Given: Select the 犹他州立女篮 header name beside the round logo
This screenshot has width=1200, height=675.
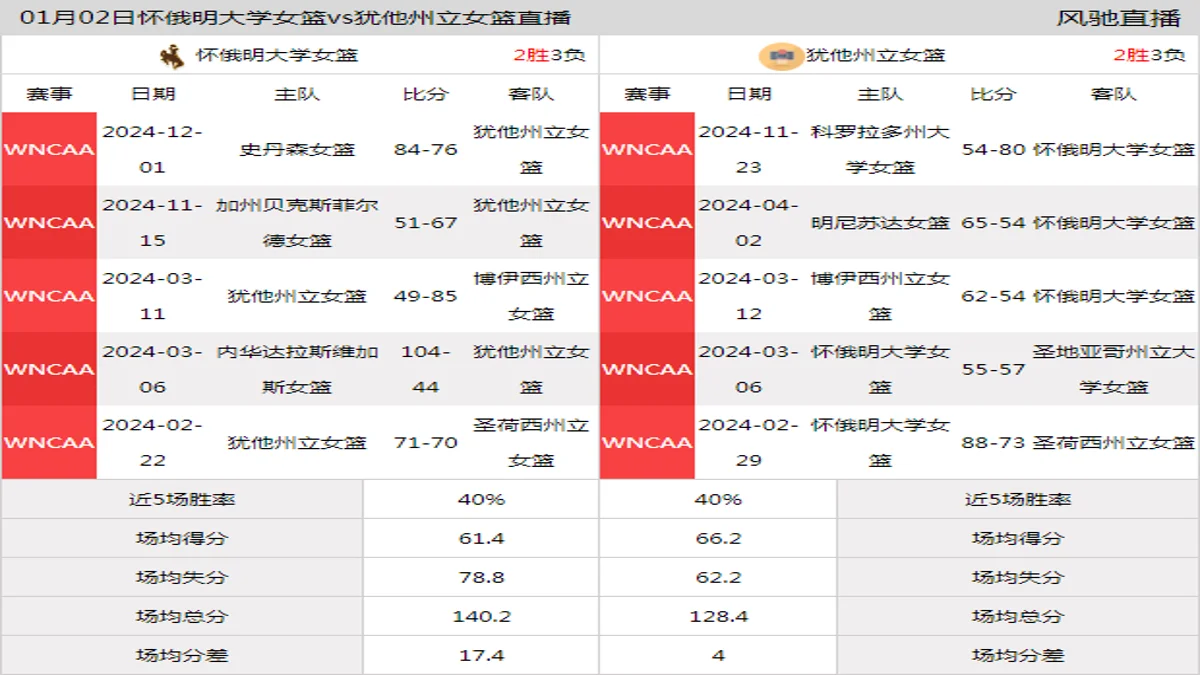Looking at the screenshot, I should [x=876, y=56].
